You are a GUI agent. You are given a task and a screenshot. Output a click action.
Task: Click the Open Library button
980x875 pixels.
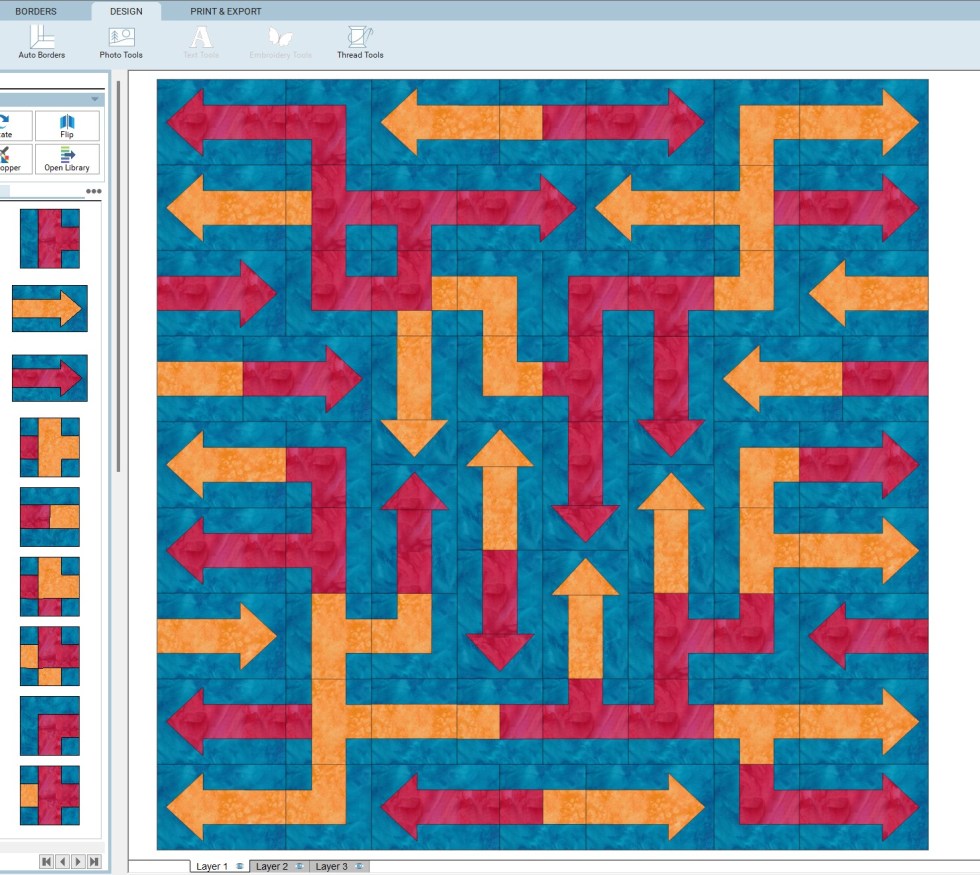coord(67,159)
